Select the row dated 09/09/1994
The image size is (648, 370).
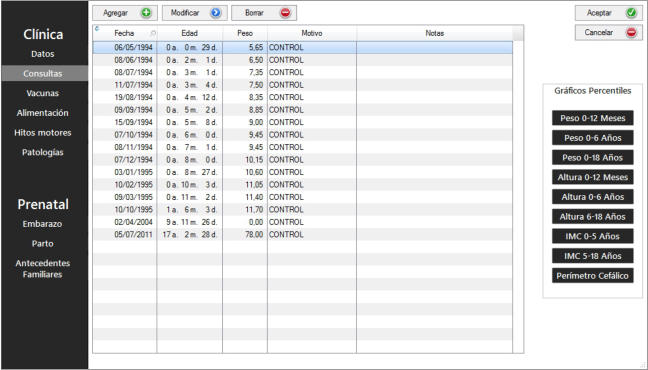pyautogui.click(x=303, y=110)
